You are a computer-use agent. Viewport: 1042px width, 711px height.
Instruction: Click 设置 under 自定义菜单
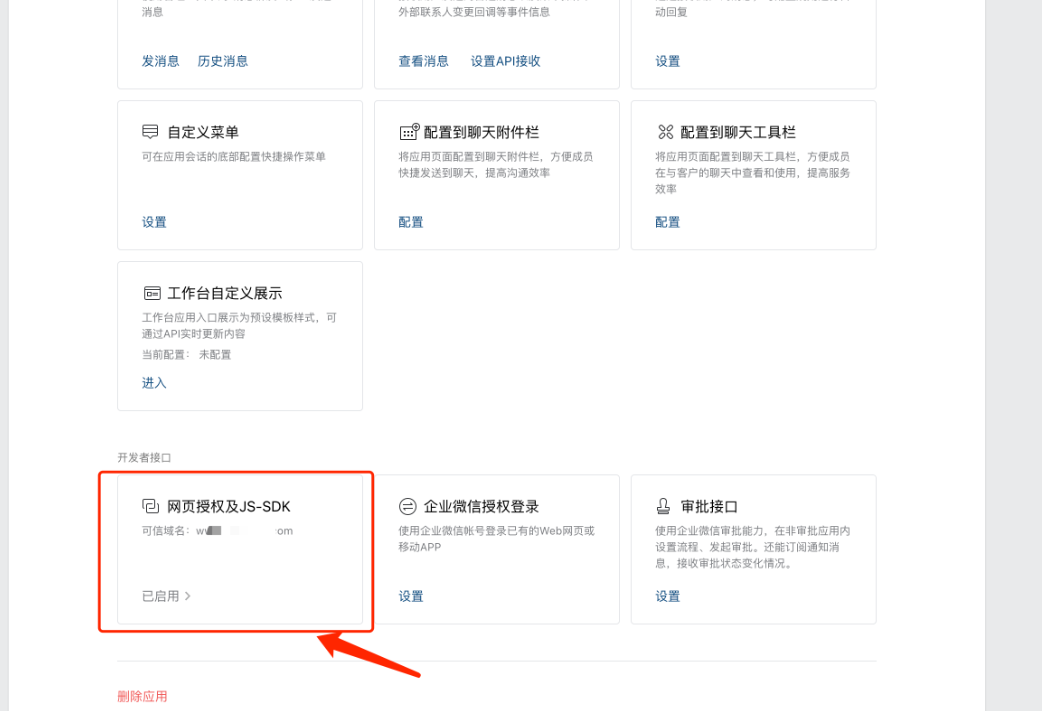point(154,222)
